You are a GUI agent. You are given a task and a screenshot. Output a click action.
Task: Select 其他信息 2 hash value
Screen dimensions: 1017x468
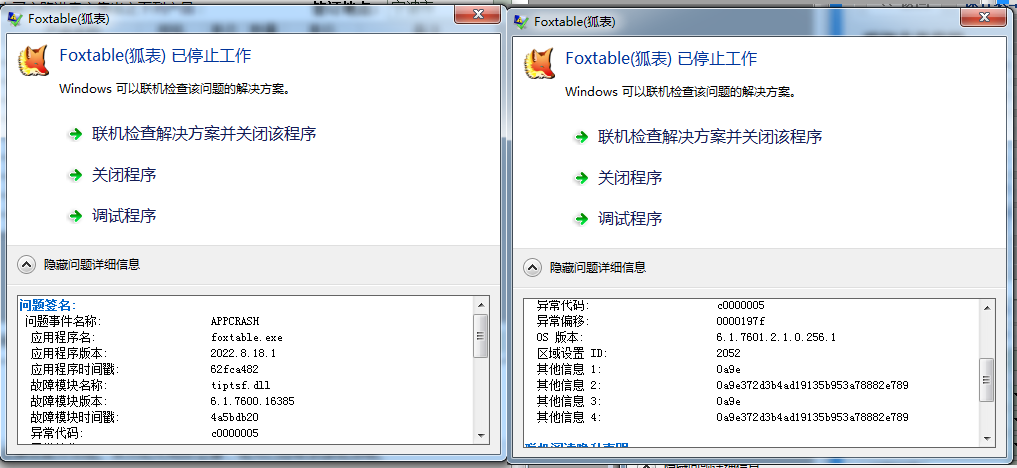click(x=813, y=385)
